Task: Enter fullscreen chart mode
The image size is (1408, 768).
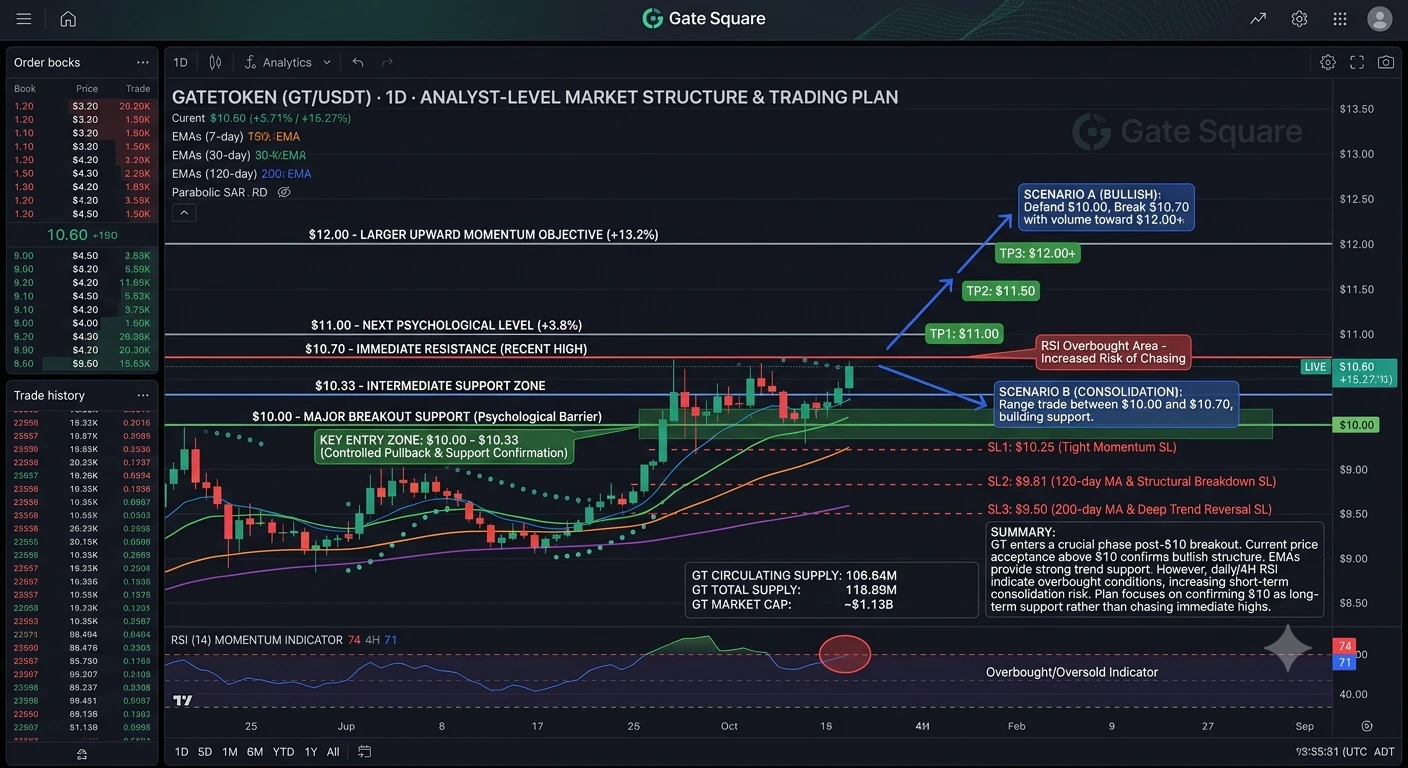Action: coord(1357,62)
